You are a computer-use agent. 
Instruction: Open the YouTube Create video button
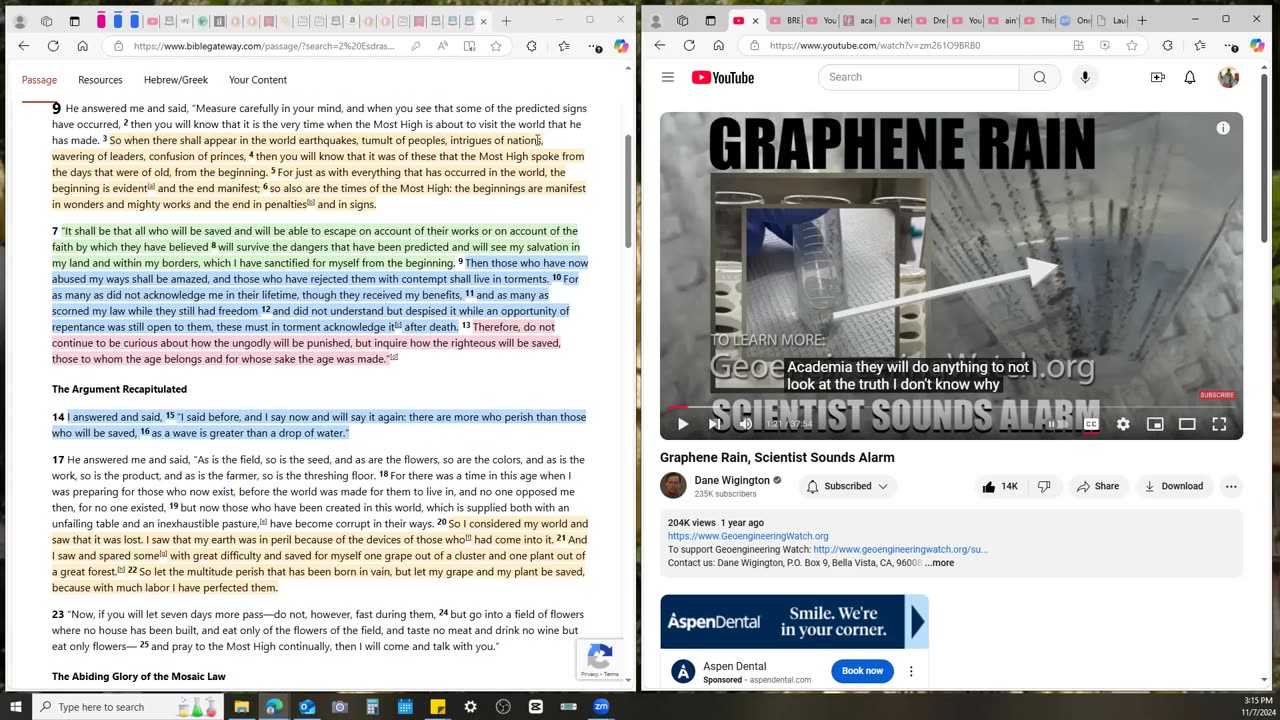(1157, 77)
